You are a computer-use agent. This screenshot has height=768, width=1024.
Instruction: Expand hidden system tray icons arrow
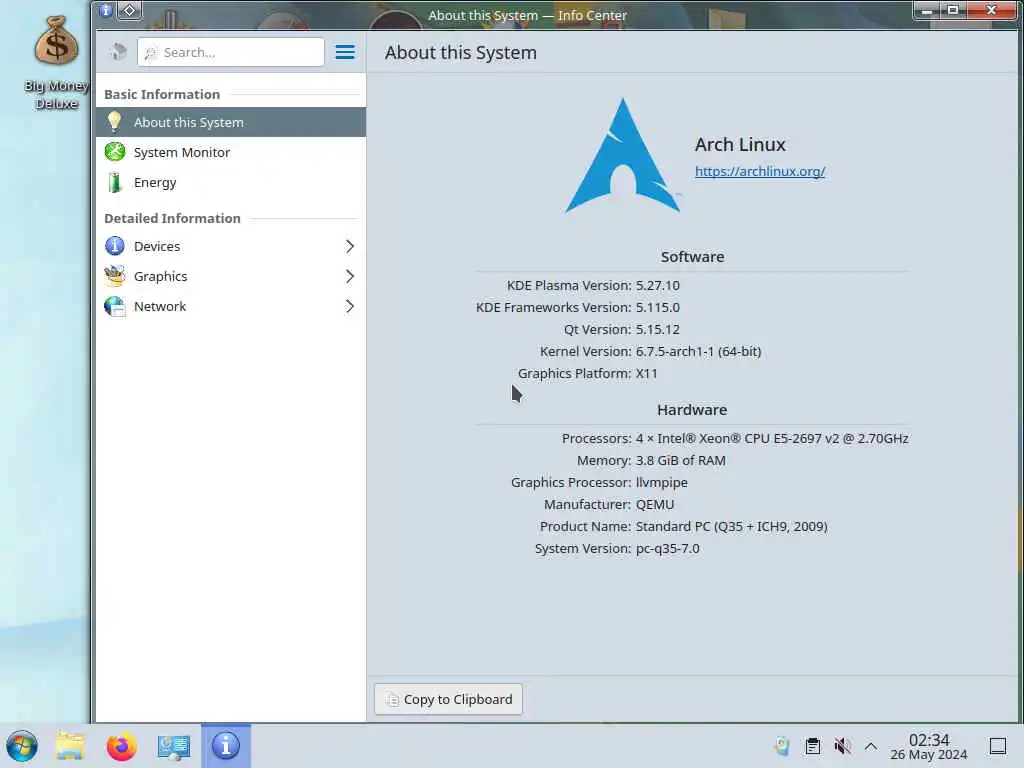click(871, 746)
